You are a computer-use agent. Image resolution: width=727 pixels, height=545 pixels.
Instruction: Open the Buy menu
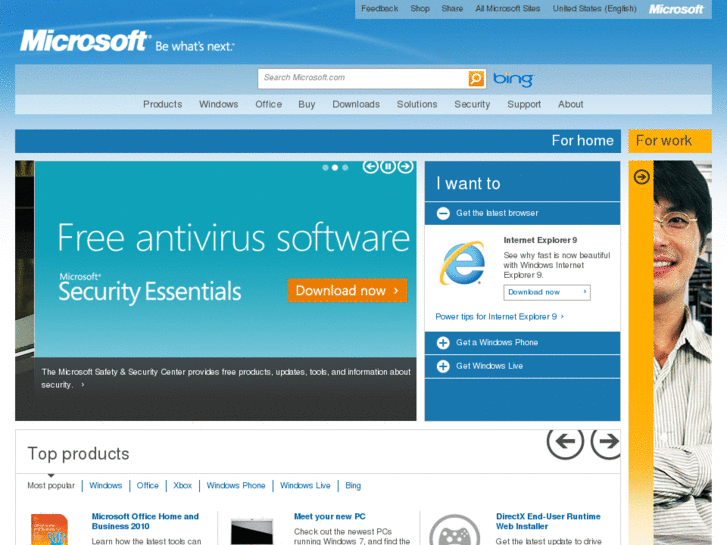pyautogui.click(x=306, y=104)
